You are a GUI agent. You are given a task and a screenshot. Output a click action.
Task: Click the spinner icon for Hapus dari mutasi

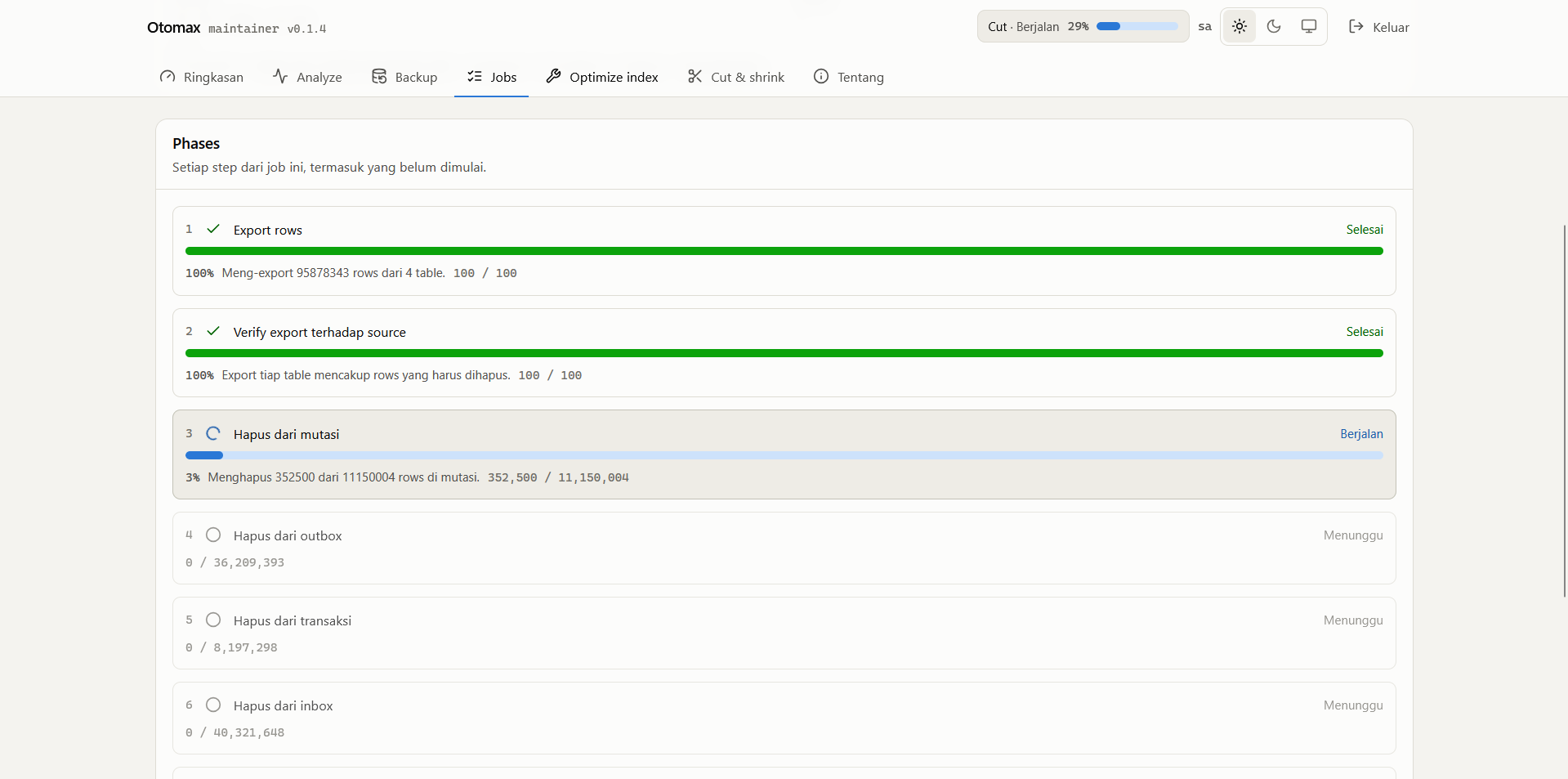pyautogui.click(x=213, y=433)
